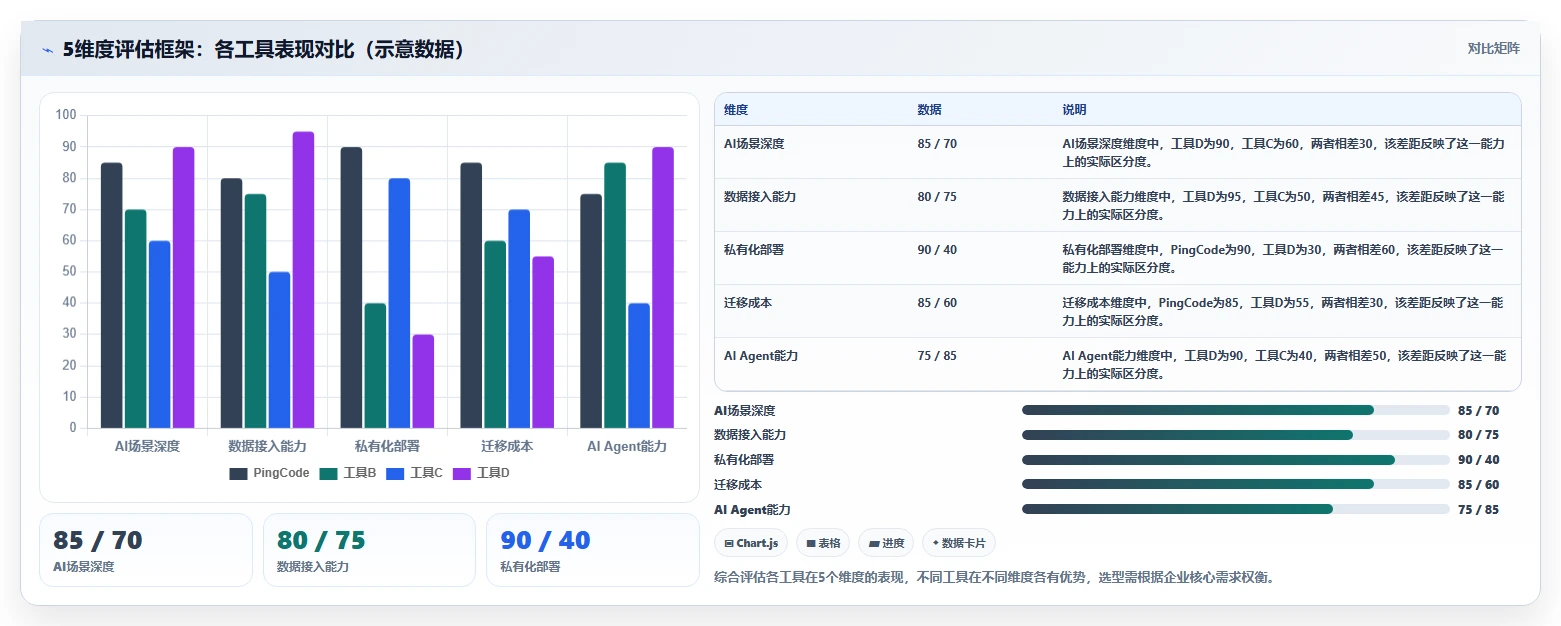Click the 85 / 70 value beside the progress bar
Viewport: 1561px width, 626px height.
click(1479, 410)
